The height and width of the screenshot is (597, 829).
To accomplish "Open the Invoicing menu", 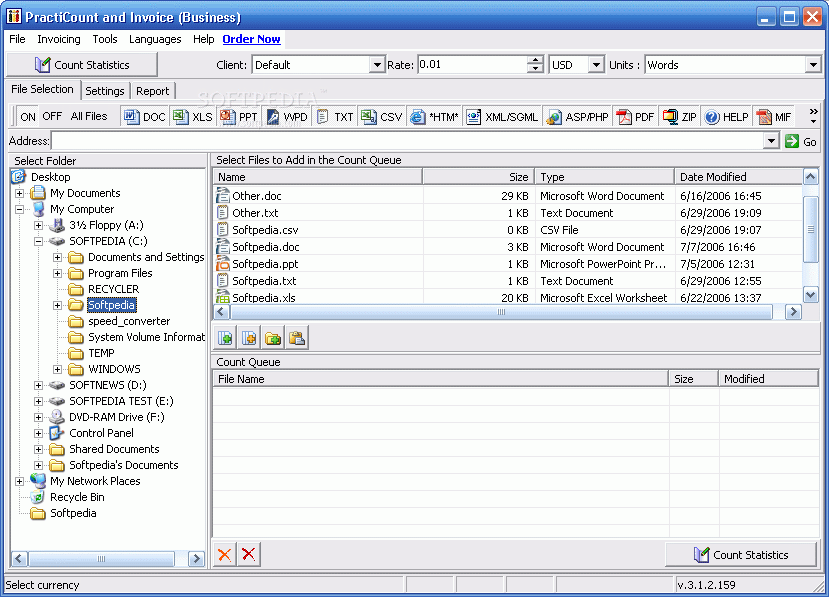I will click(59, 39).
